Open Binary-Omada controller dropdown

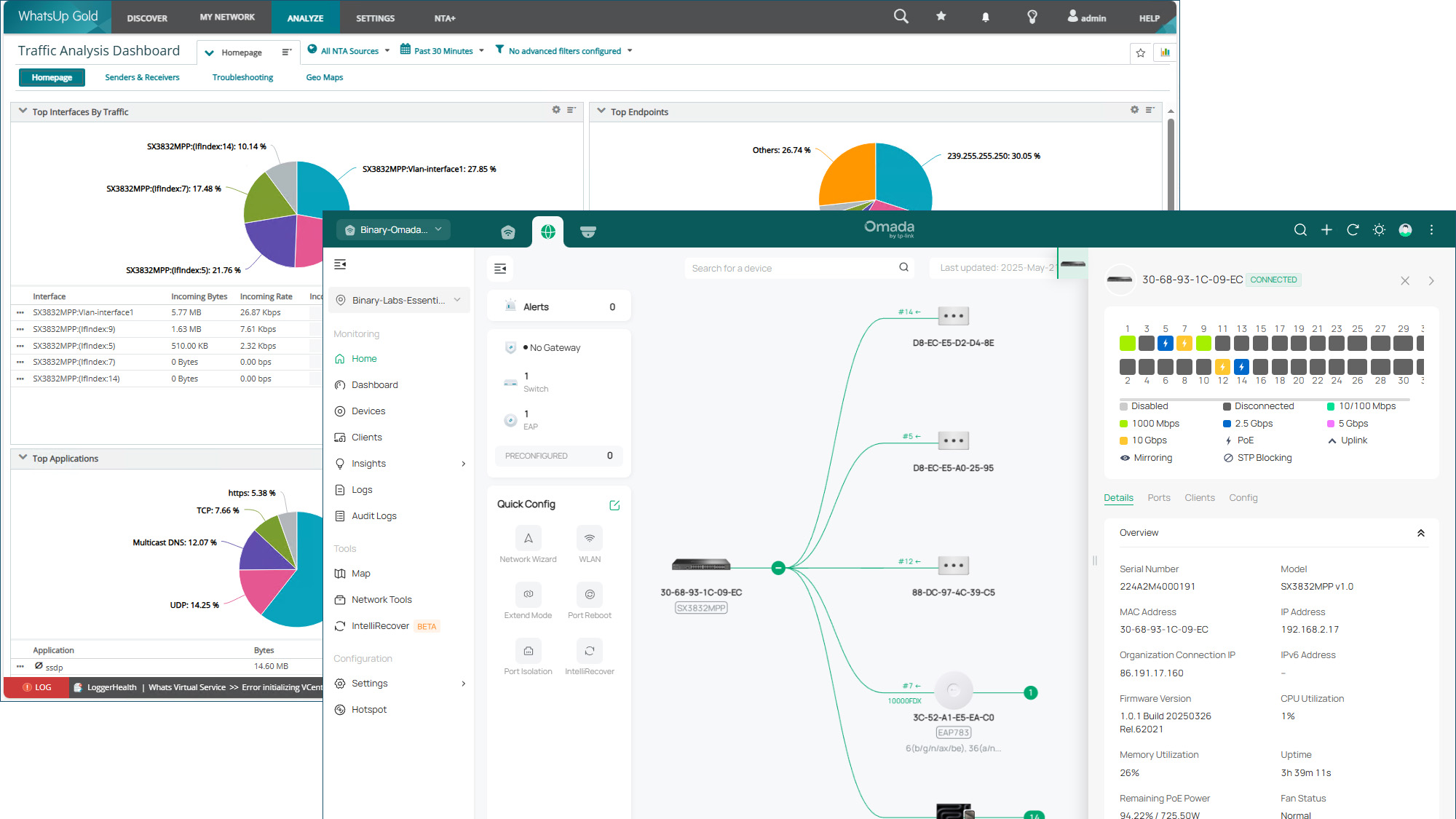click(x=394, y=229)
